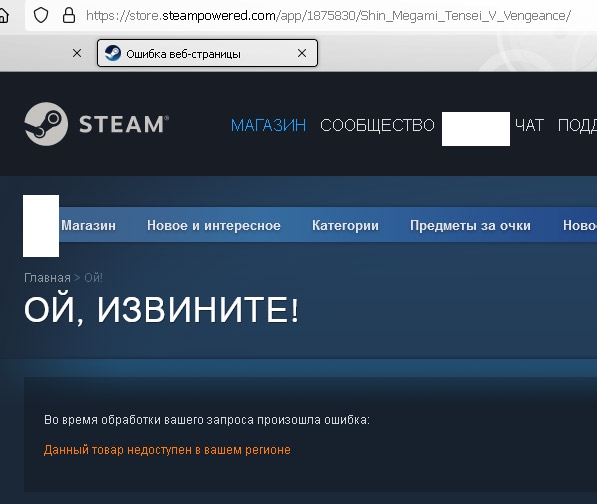
Task: Click 'Данный товар недоступен в вашем регионе' message
Action: 167,450
